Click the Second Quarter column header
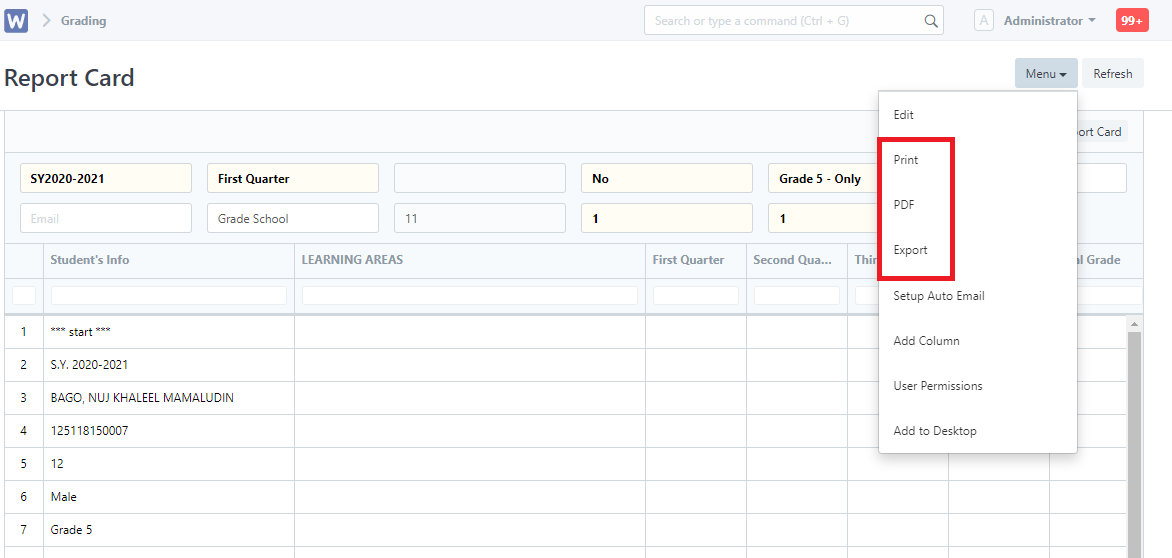The width and height of the screenshot is (1172, 558). [797, 260]
